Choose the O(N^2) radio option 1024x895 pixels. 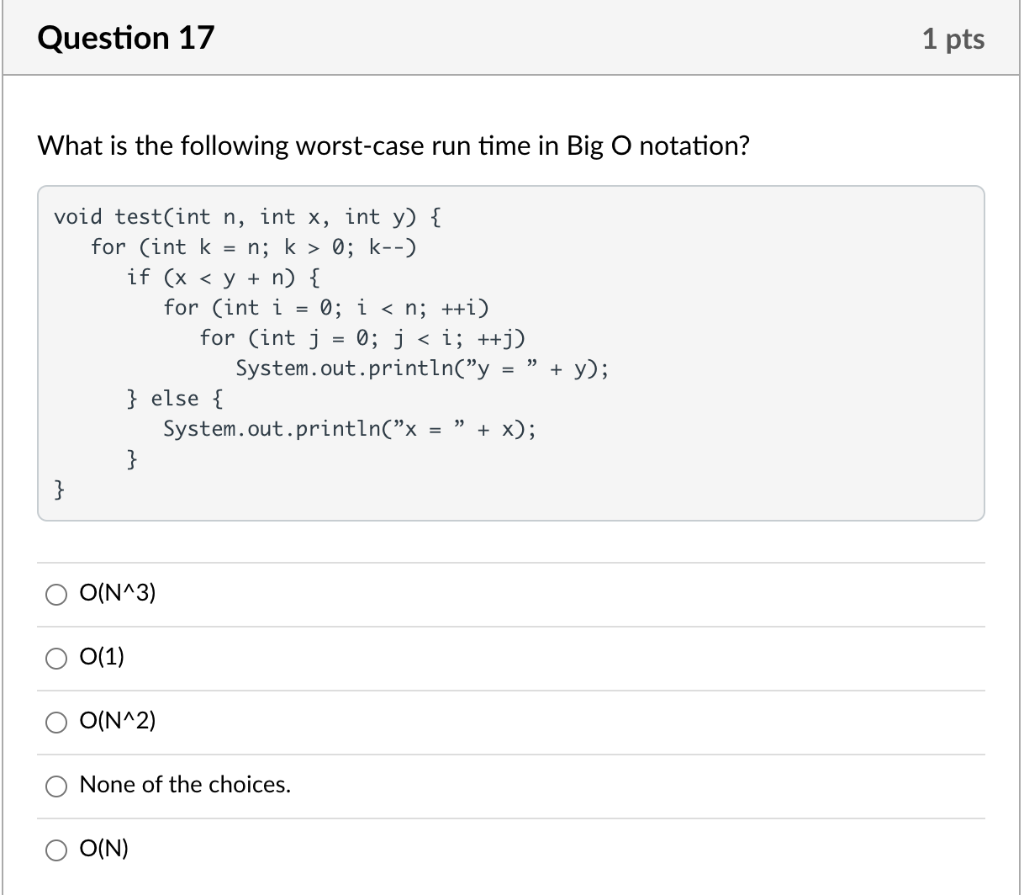(x=56, y=723)
